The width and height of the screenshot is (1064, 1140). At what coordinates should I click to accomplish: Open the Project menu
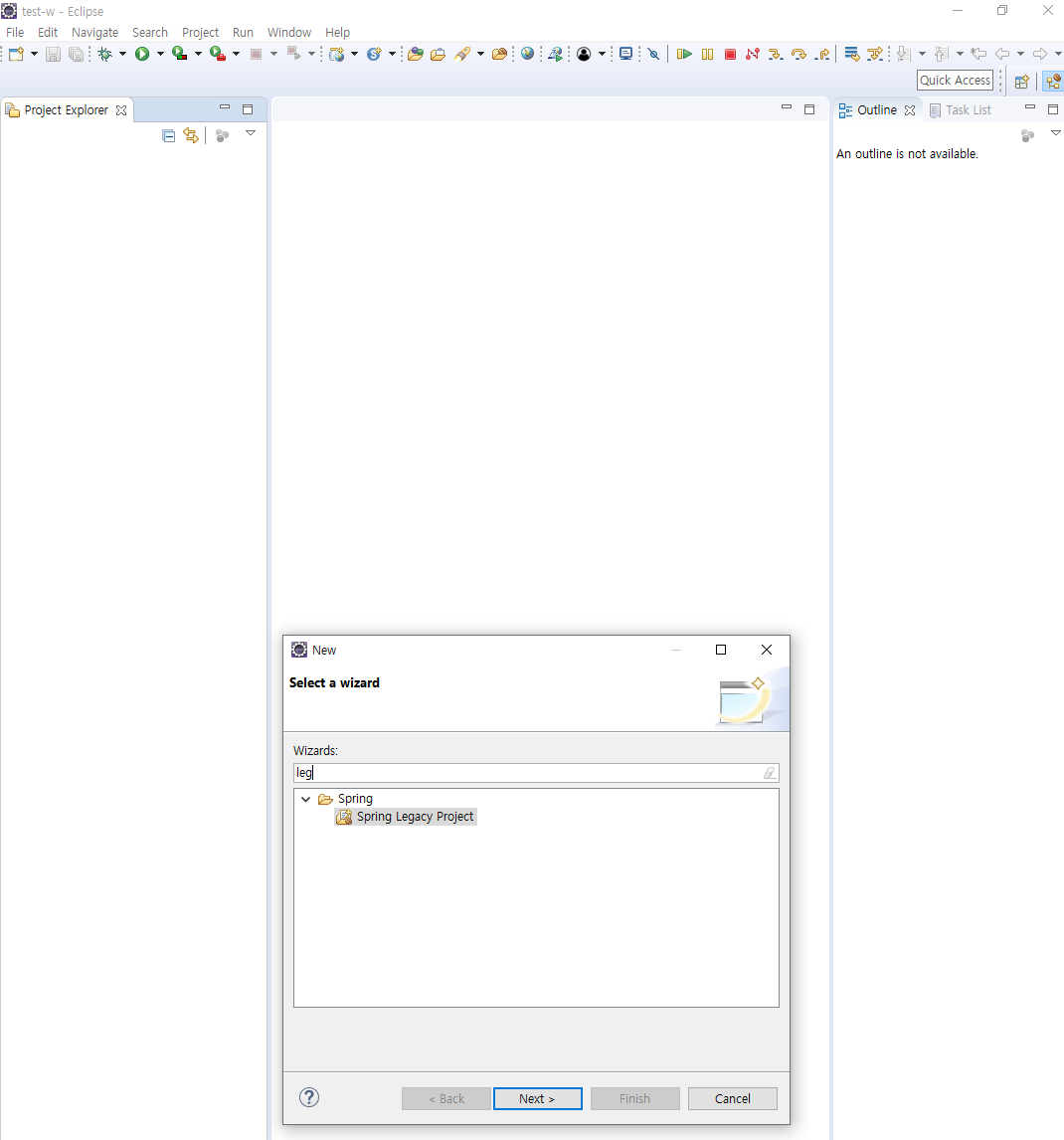click(200, 33)
